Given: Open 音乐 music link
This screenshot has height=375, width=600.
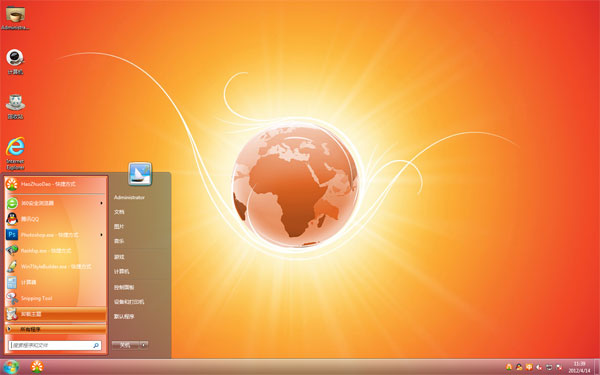Looking at the screenshot, I should click(x=119, y=241).
